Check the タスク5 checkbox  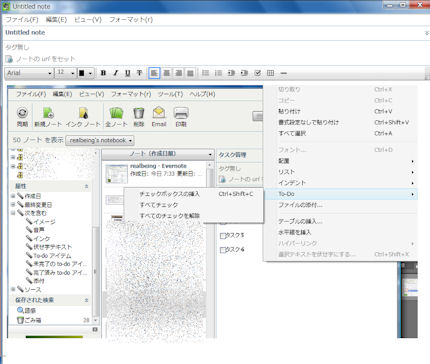223,236
